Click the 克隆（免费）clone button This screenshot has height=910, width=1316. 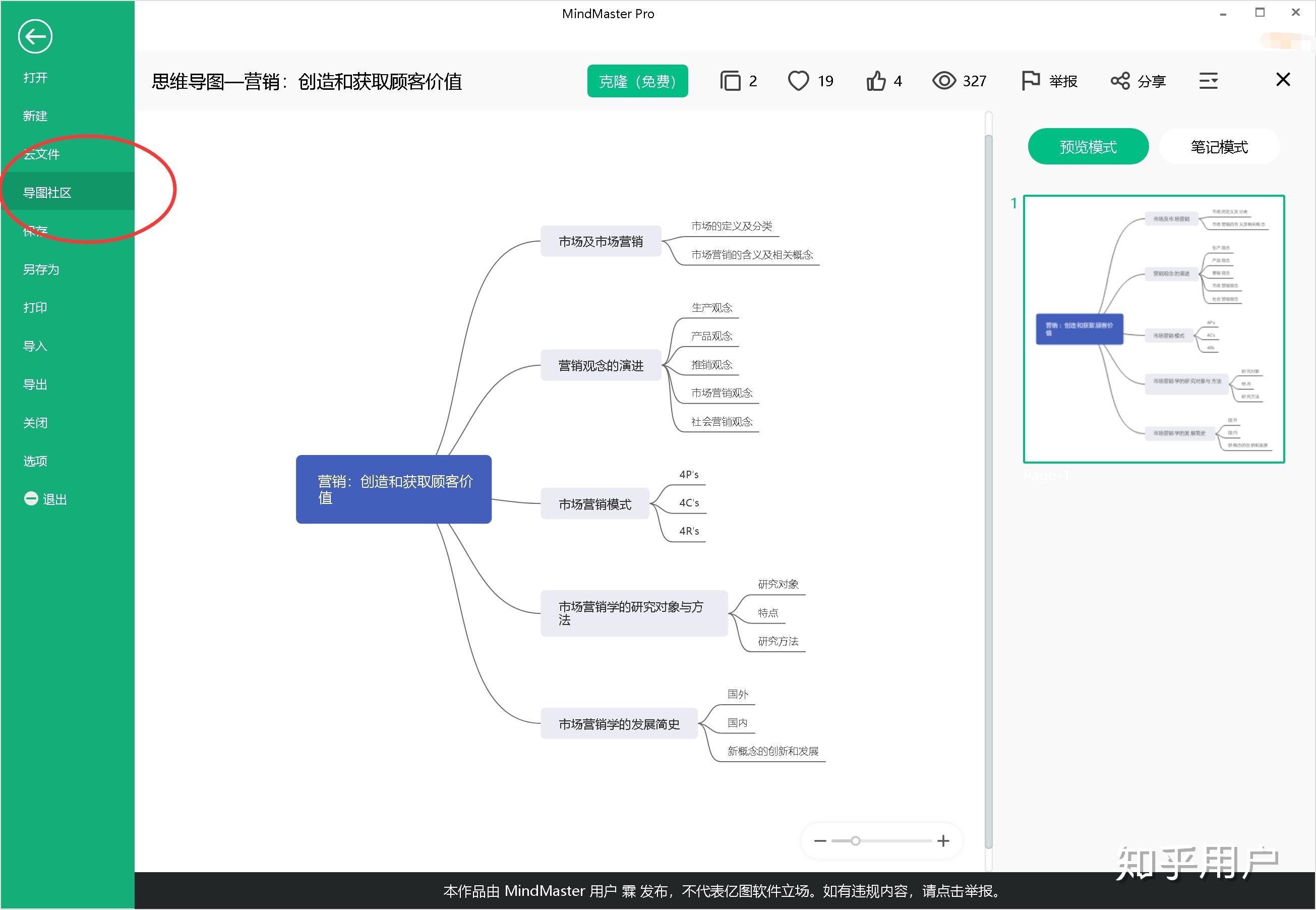click(637, 81)
